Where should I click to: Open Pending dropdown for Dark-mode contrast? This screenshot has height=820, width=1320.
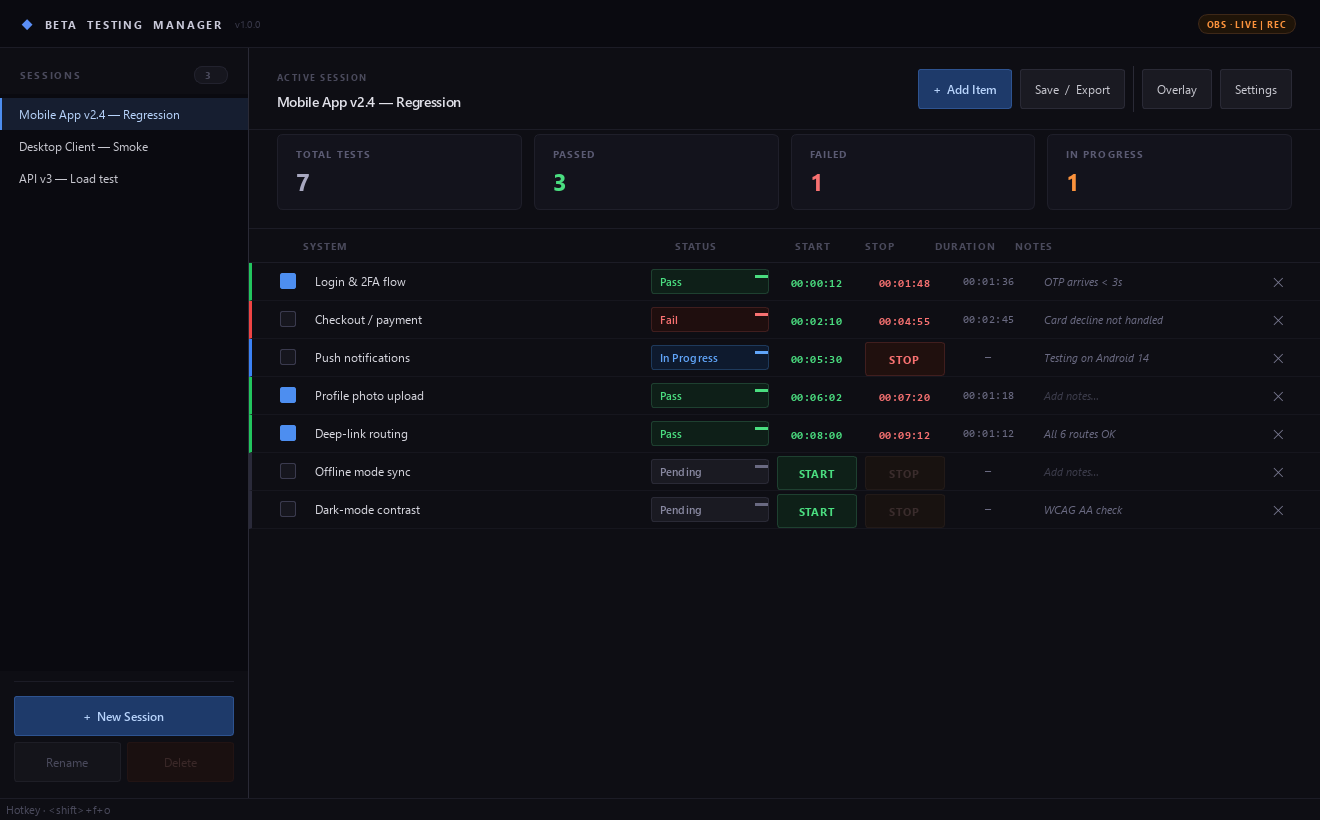pyautogui.click(x=710, y=510)
